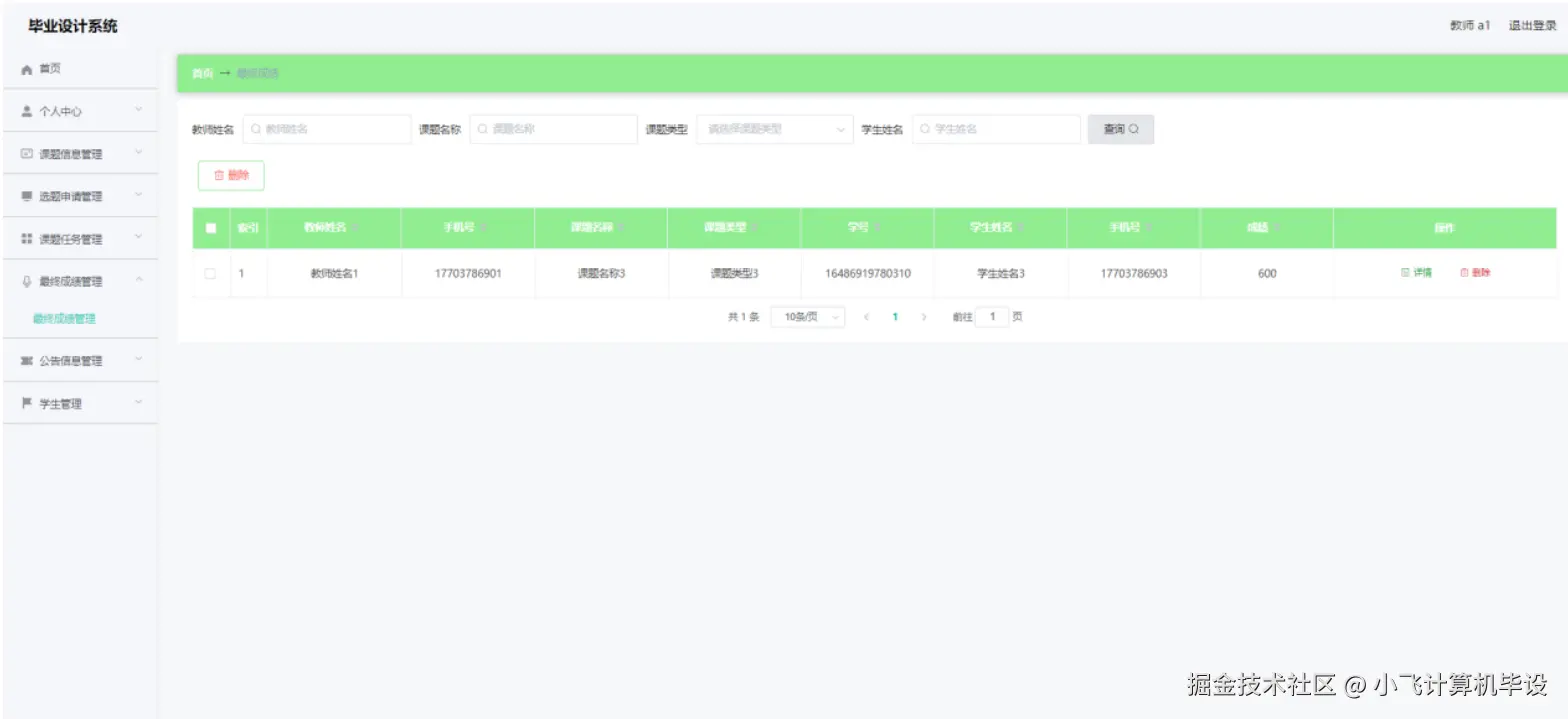Click the outlined 删除 batch delete button
The width and height of the screenshot is (1568, 719).
click(231, 175)
